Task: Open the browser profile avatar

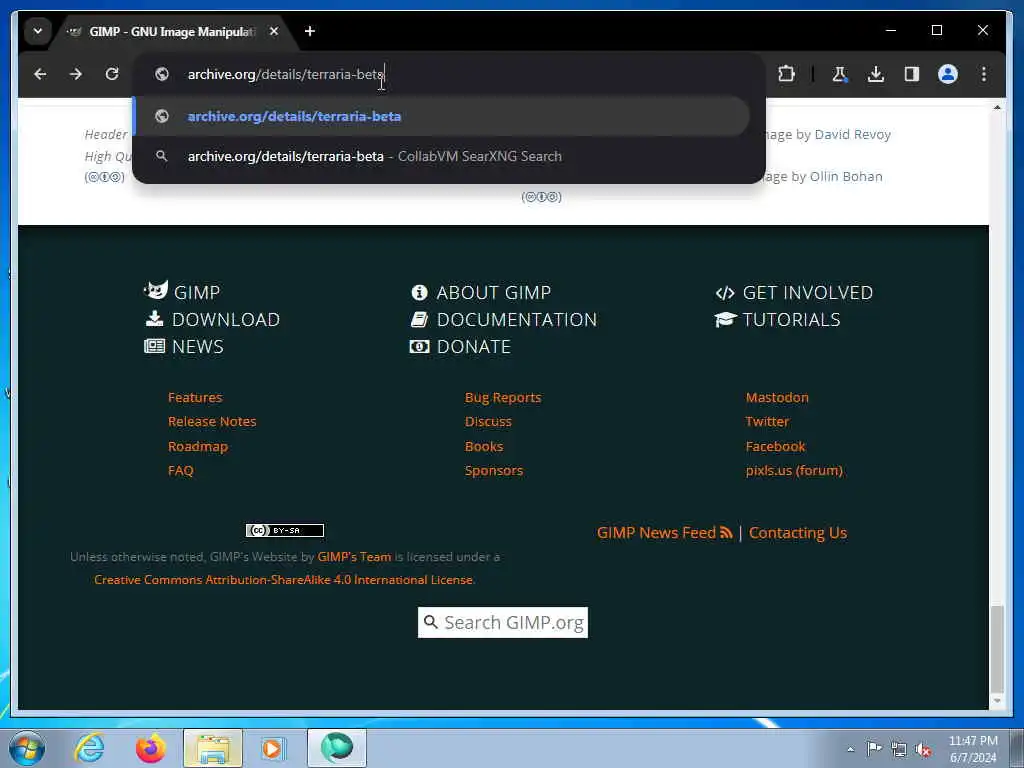Action: (948, 74)
